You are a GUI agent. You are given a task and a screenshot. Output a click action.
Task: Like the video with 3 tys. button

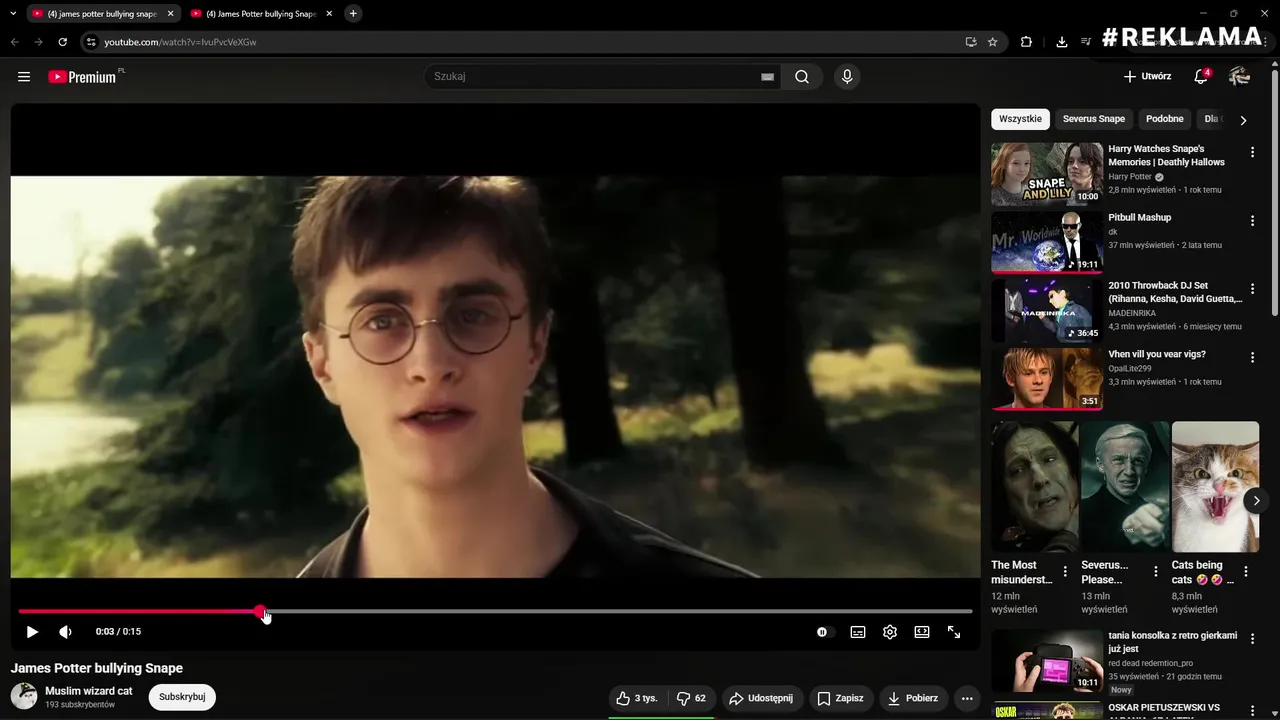click(637, 698)
